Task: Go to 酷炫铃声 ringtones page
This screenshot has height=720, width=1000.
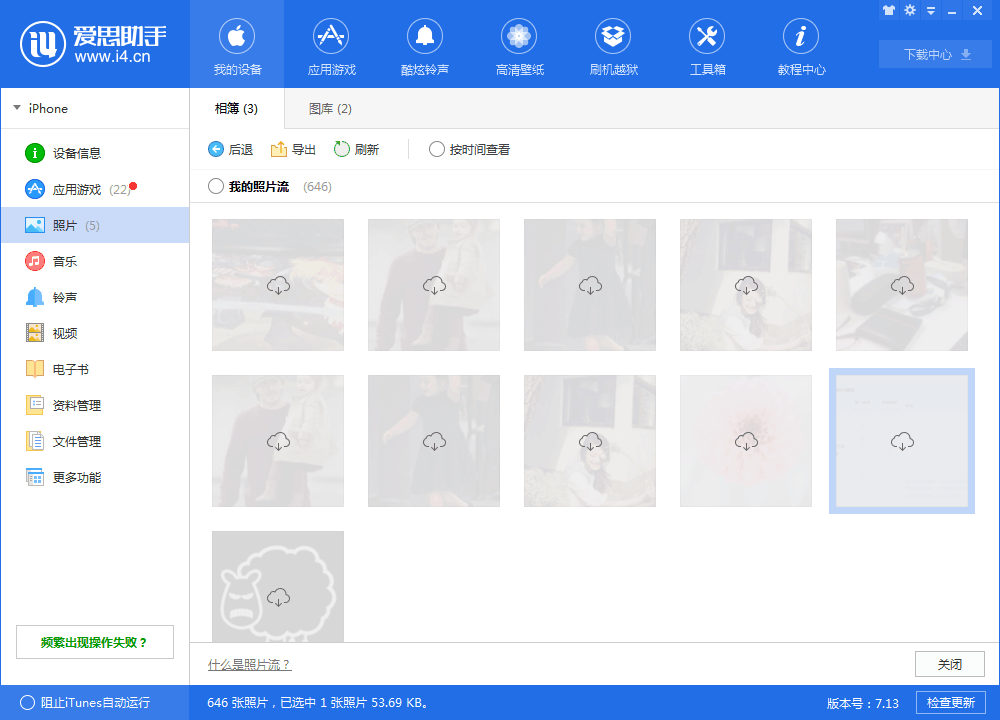Action: [x=425, y=46]
